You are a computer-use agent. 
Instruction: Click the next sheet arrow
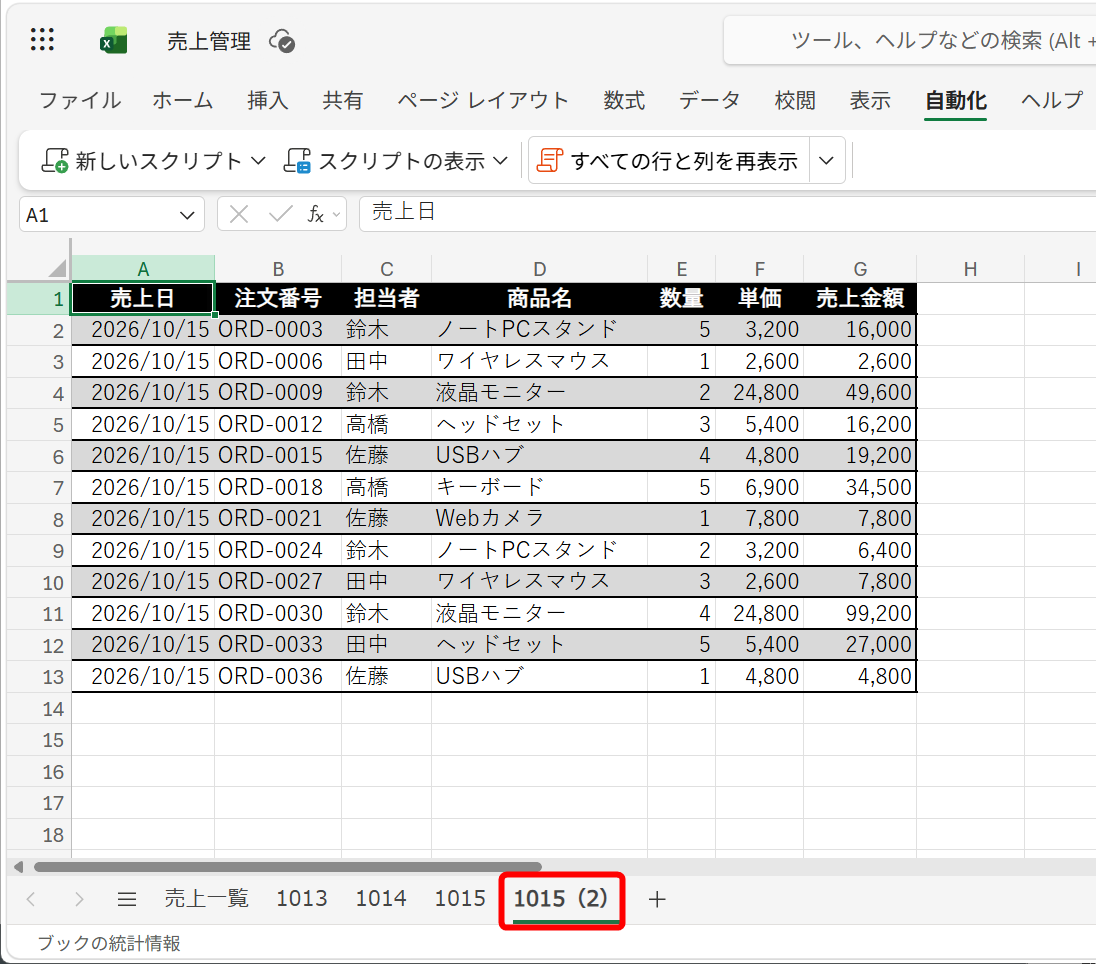(x=78, y=899)
